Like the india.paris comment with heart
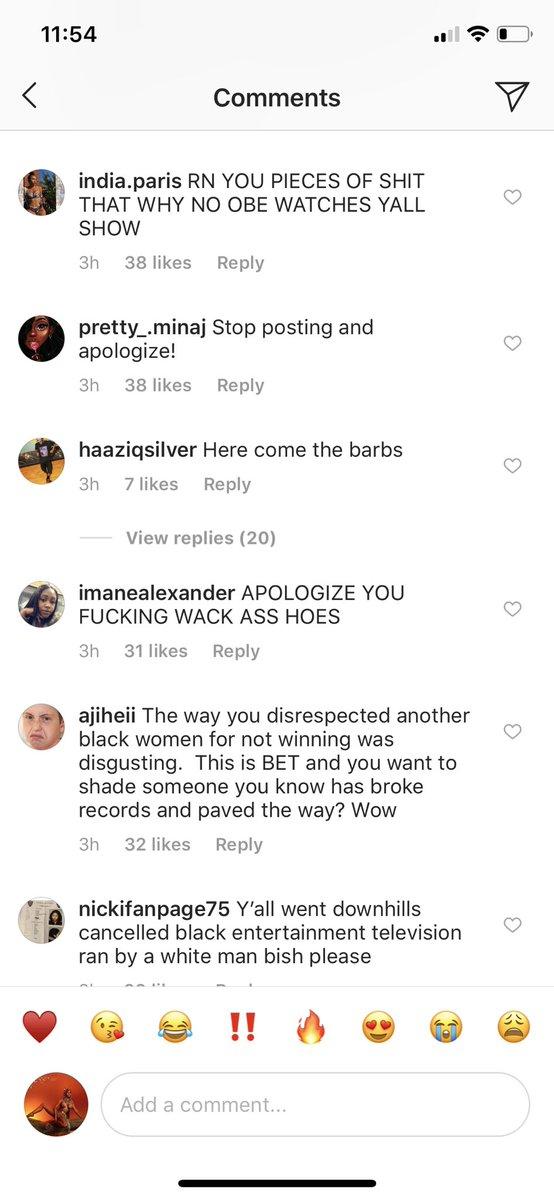 coord(512,197)
